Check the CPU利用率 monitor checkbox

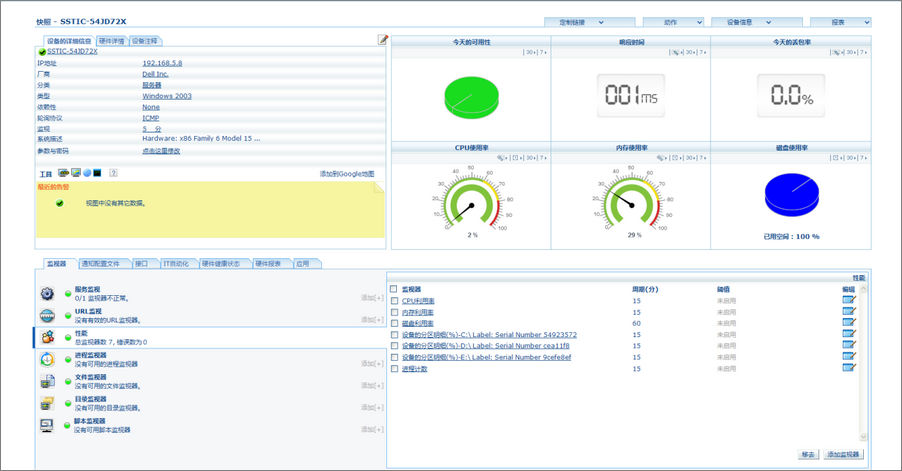[394, 300]
